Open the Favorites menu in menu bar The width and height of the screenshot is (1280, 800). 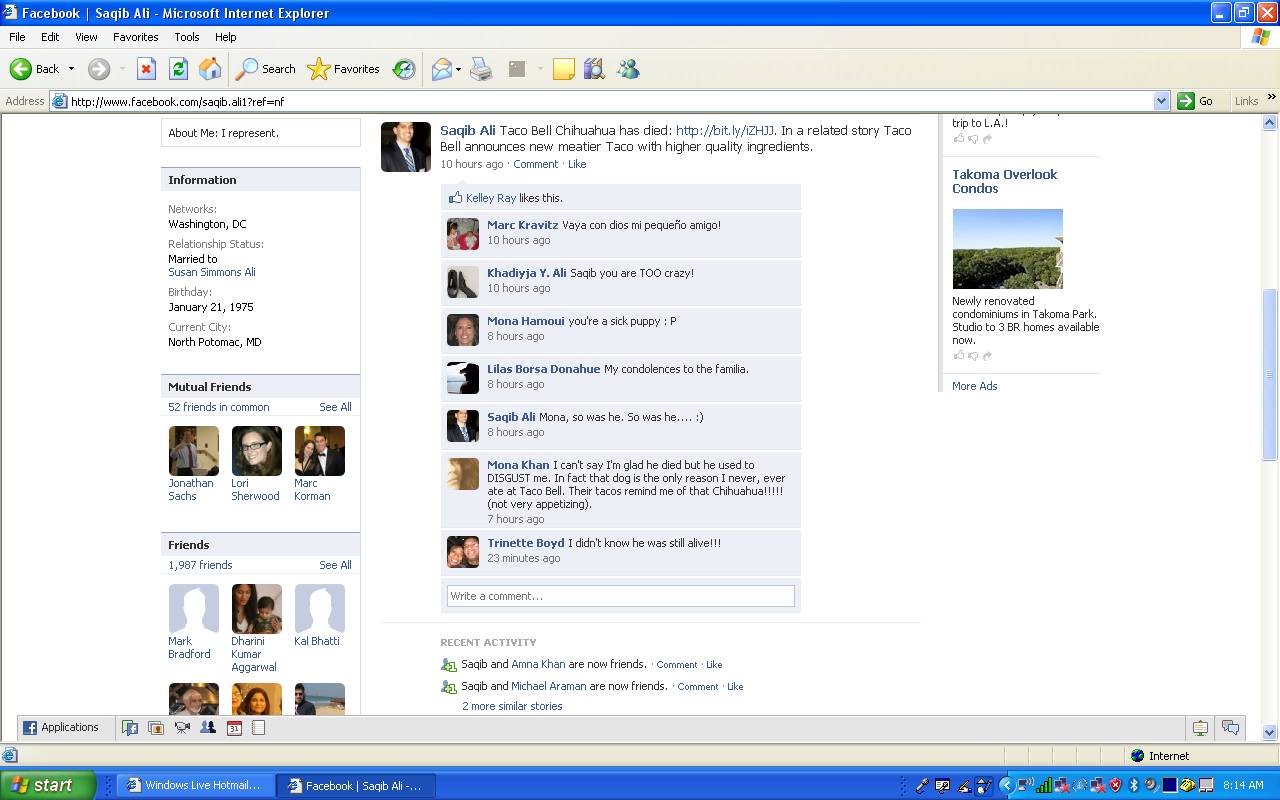(135, 37)
